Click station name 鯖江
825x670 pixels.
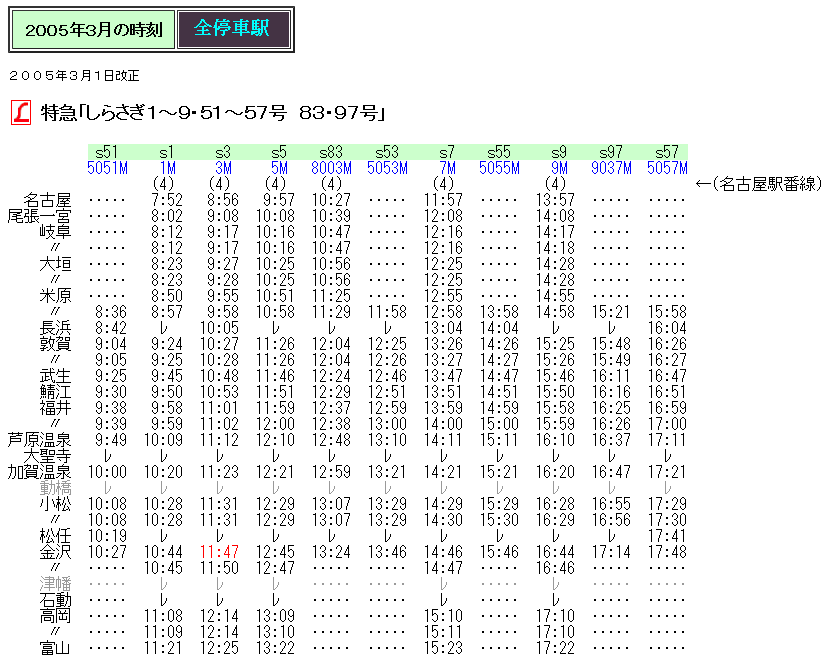[55, 392]
